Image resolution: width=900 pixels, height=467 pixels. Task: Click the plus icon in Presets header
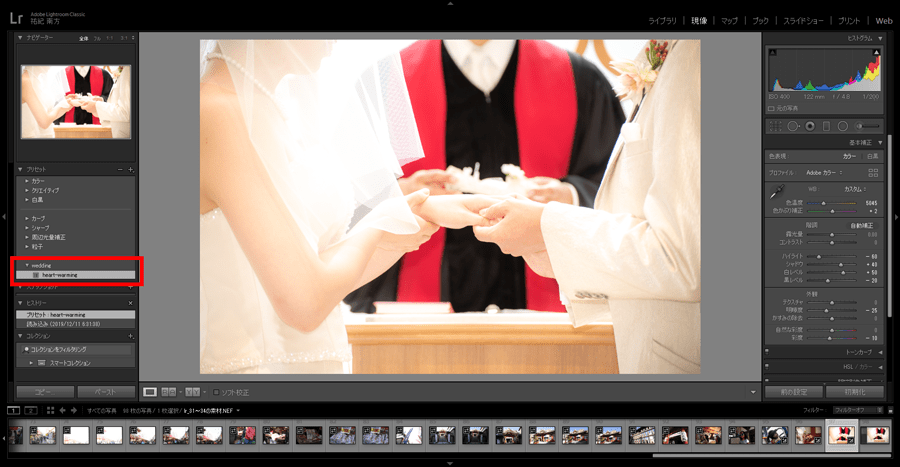[x=131, y=170]
